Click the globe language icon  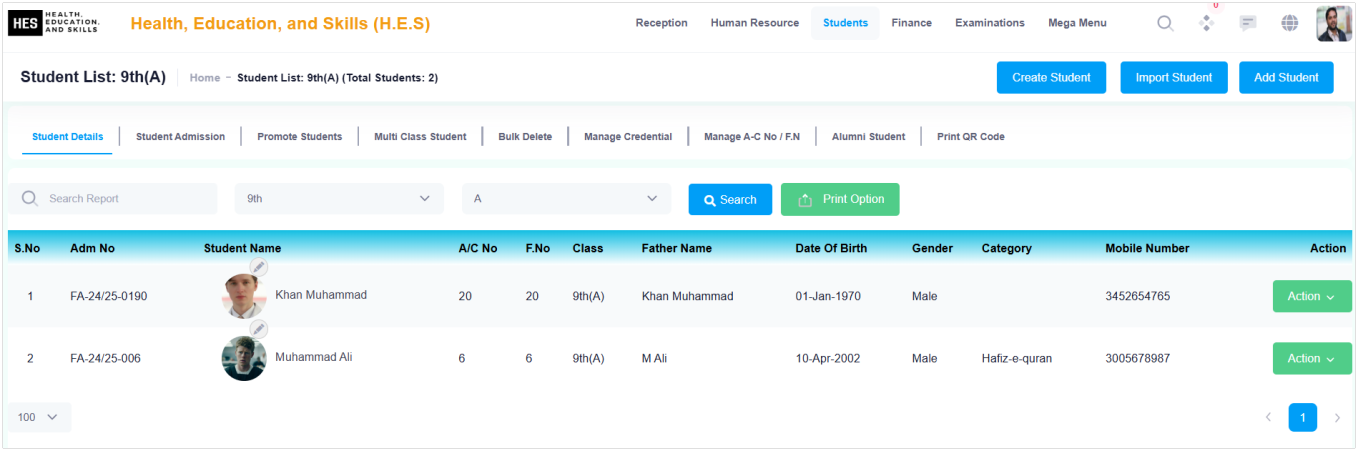pos(1290,23)
